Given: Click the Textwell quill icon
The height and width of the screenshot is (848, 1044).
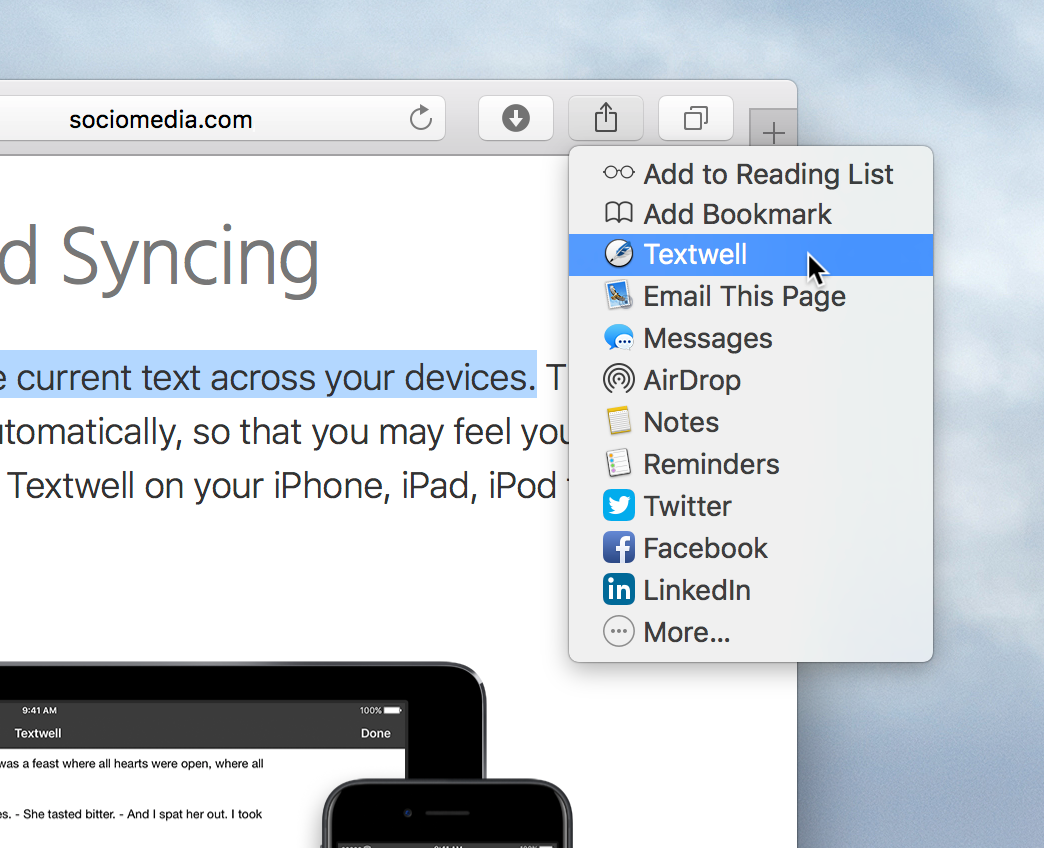Looking at the screenshot, I should [x=619, y=254].
